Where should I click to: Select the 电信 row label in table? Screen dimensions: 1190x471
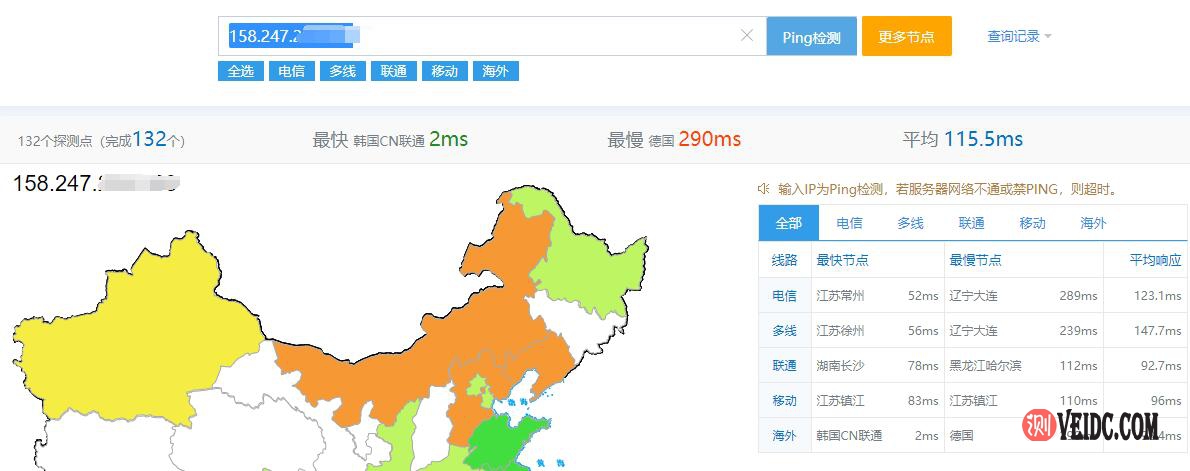(785, 296)
